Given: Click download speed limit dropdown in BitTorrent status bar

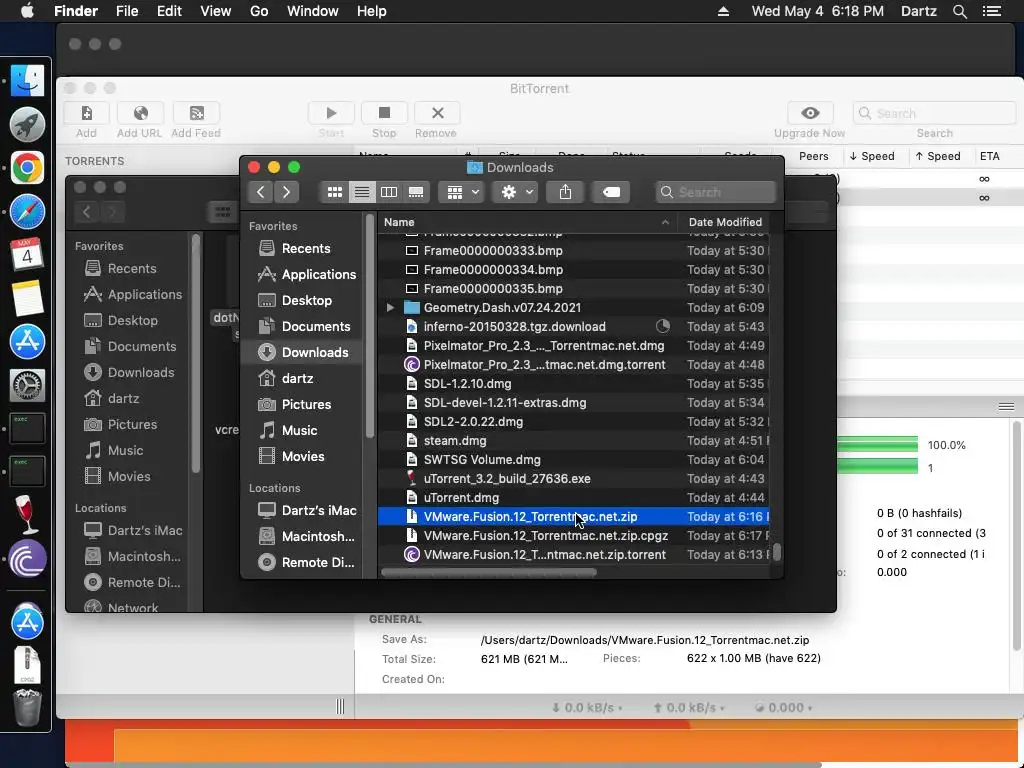Looking at the screenshot, I should point(587,708).
